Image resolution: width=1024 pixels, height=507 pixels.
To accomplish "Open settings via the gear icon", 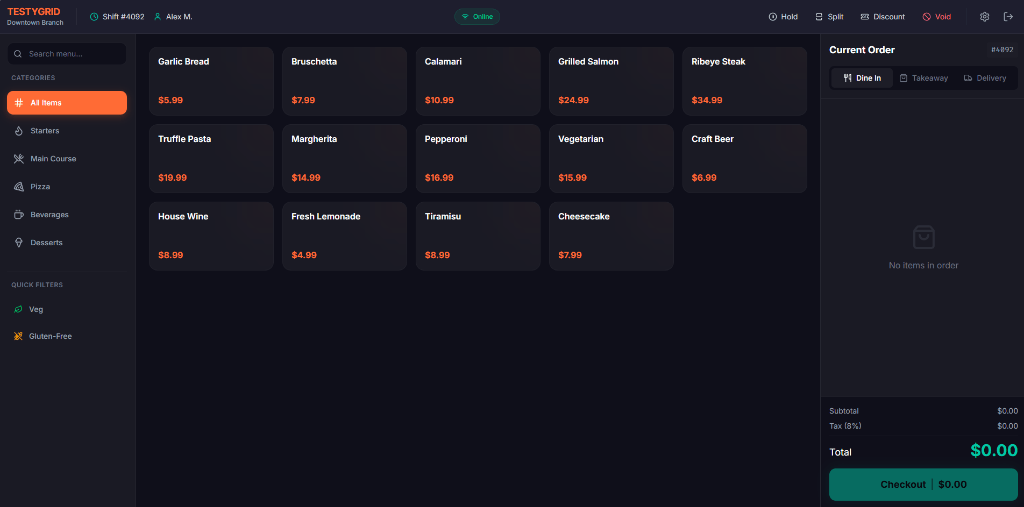I will (984, 17).
